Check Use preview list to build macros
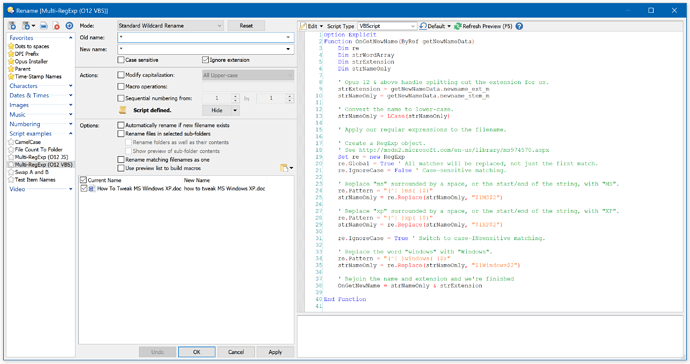The width and height of the screenshot is (690, 364). coord(121,168)
